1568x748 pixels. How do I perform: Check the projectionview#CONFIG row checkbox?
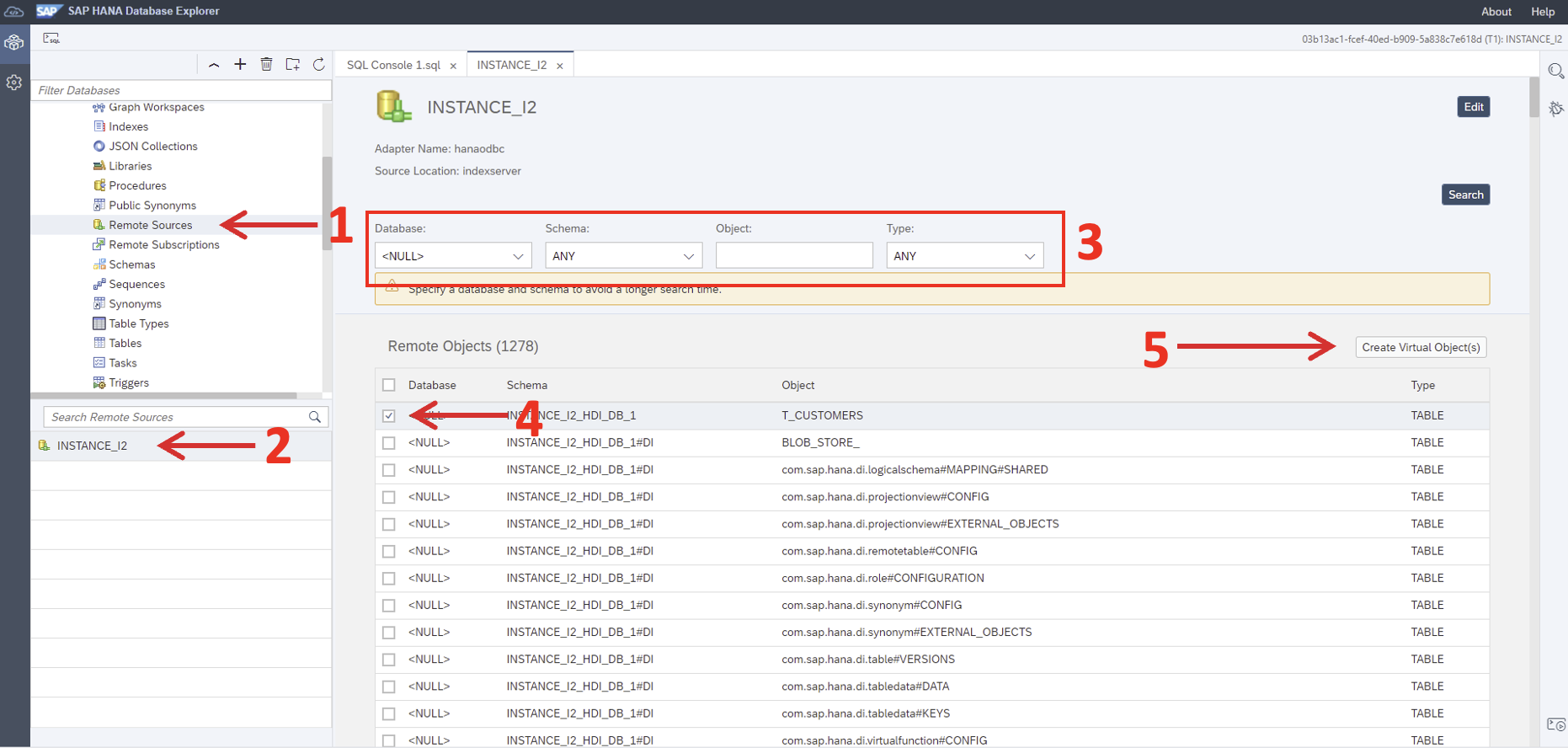388,497
